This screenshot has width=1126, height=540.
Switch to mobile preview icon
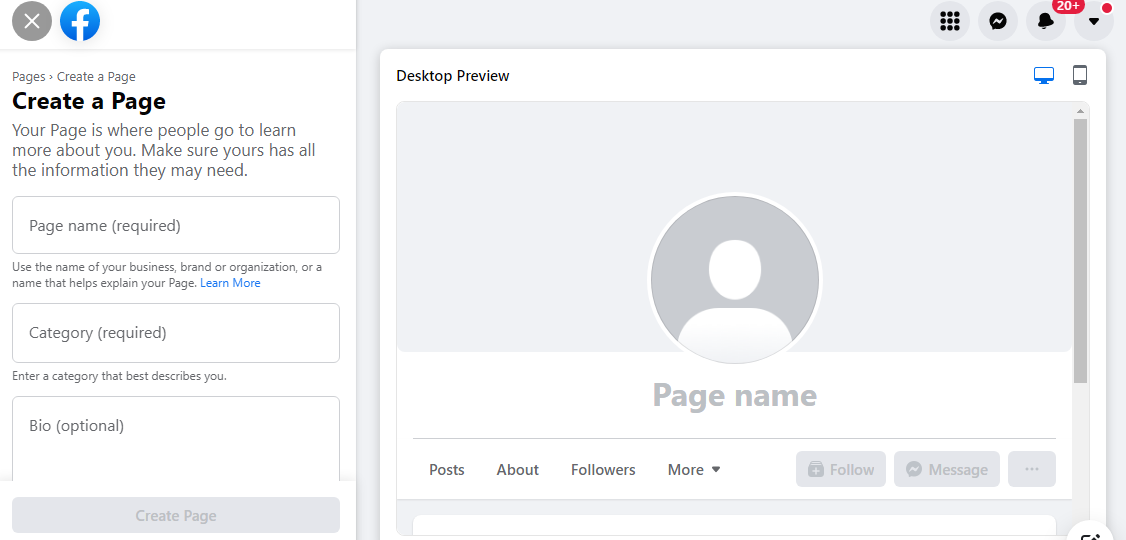pyautogui.click(x=1080, y=75)
